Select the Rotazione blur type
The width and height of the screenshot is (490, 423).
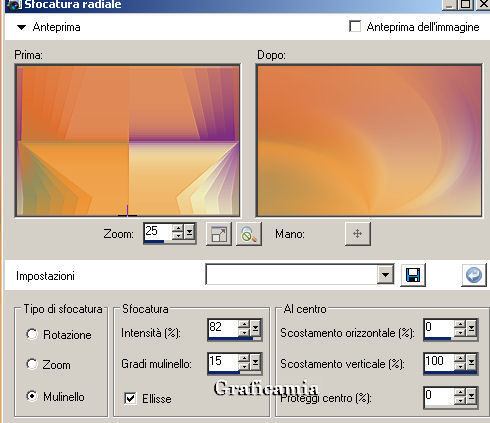click(32, 334)
